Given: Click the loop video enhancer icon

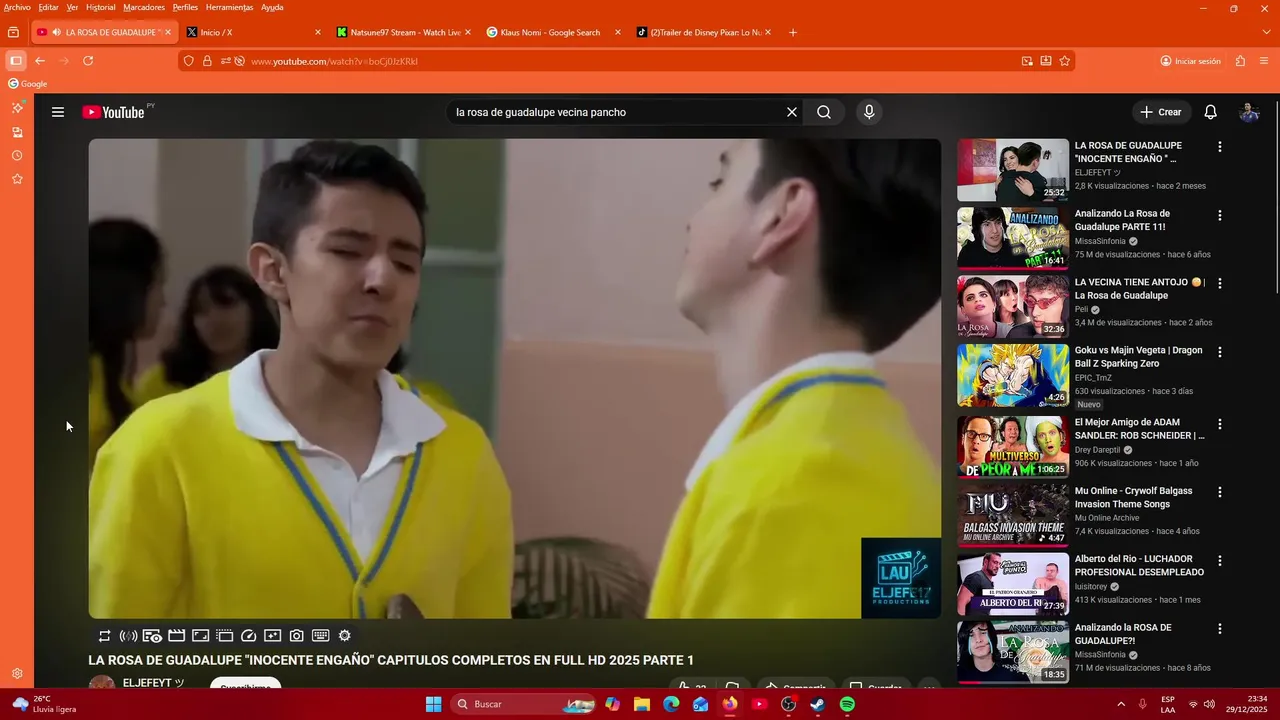Looking at the screenshot, I should [104, 636].
